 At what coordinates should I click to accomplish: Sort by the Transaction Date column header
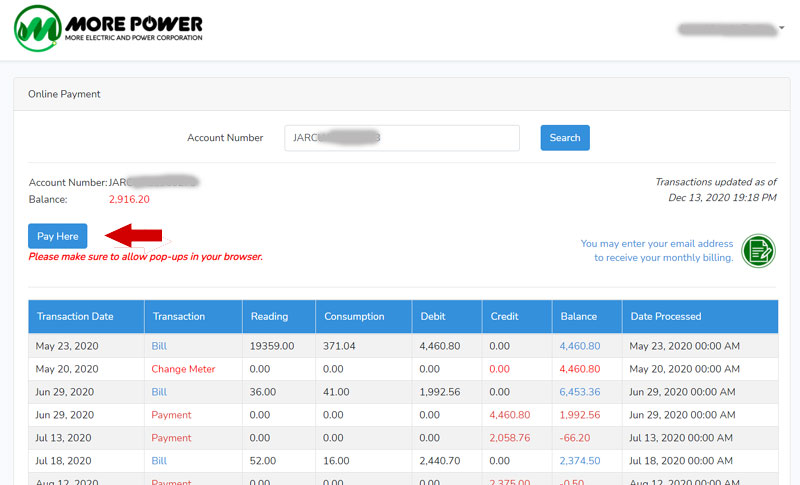pos(75,317)
